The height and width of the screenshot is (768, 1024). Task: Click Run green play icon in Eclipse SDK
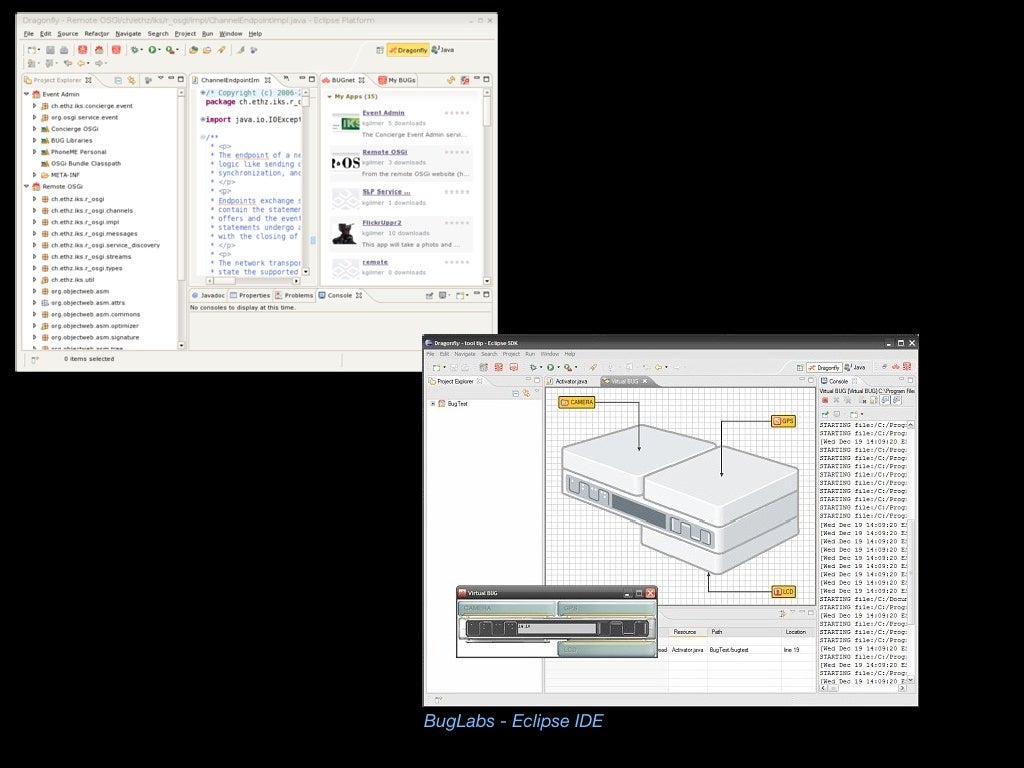coord(551,368)
